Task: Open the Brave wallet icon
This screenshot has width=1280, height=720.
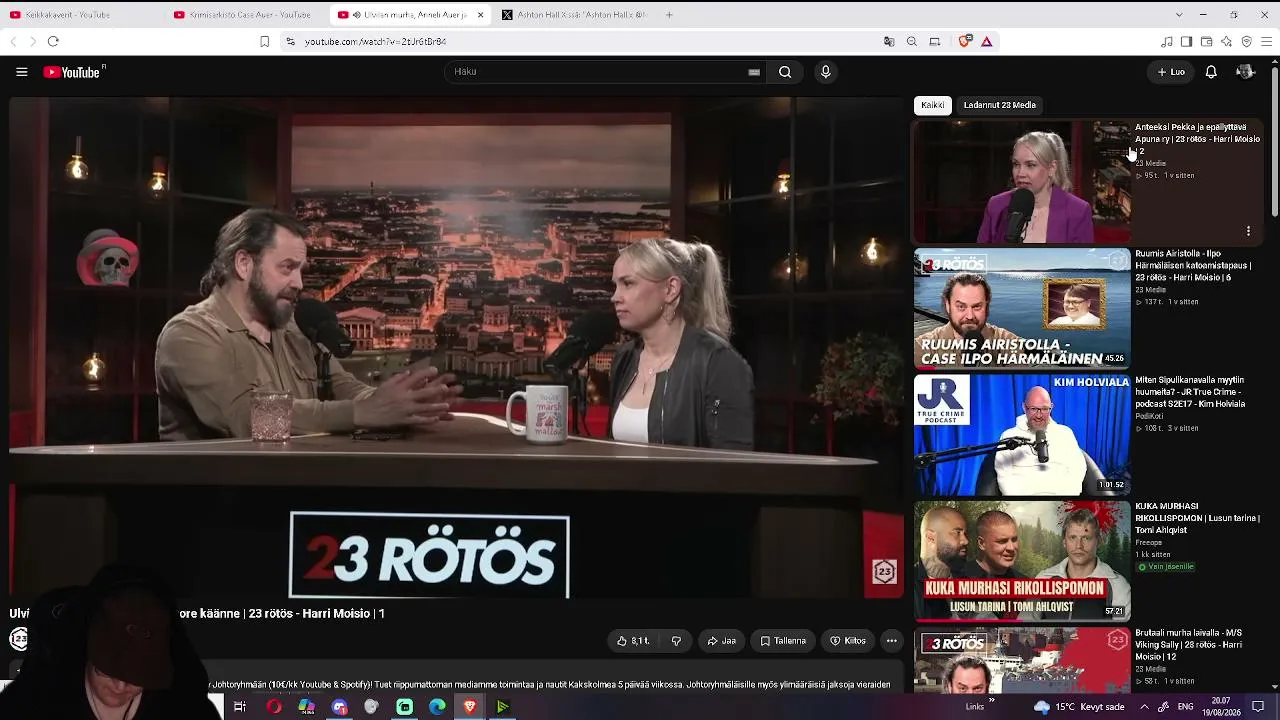Action: 1206,41
